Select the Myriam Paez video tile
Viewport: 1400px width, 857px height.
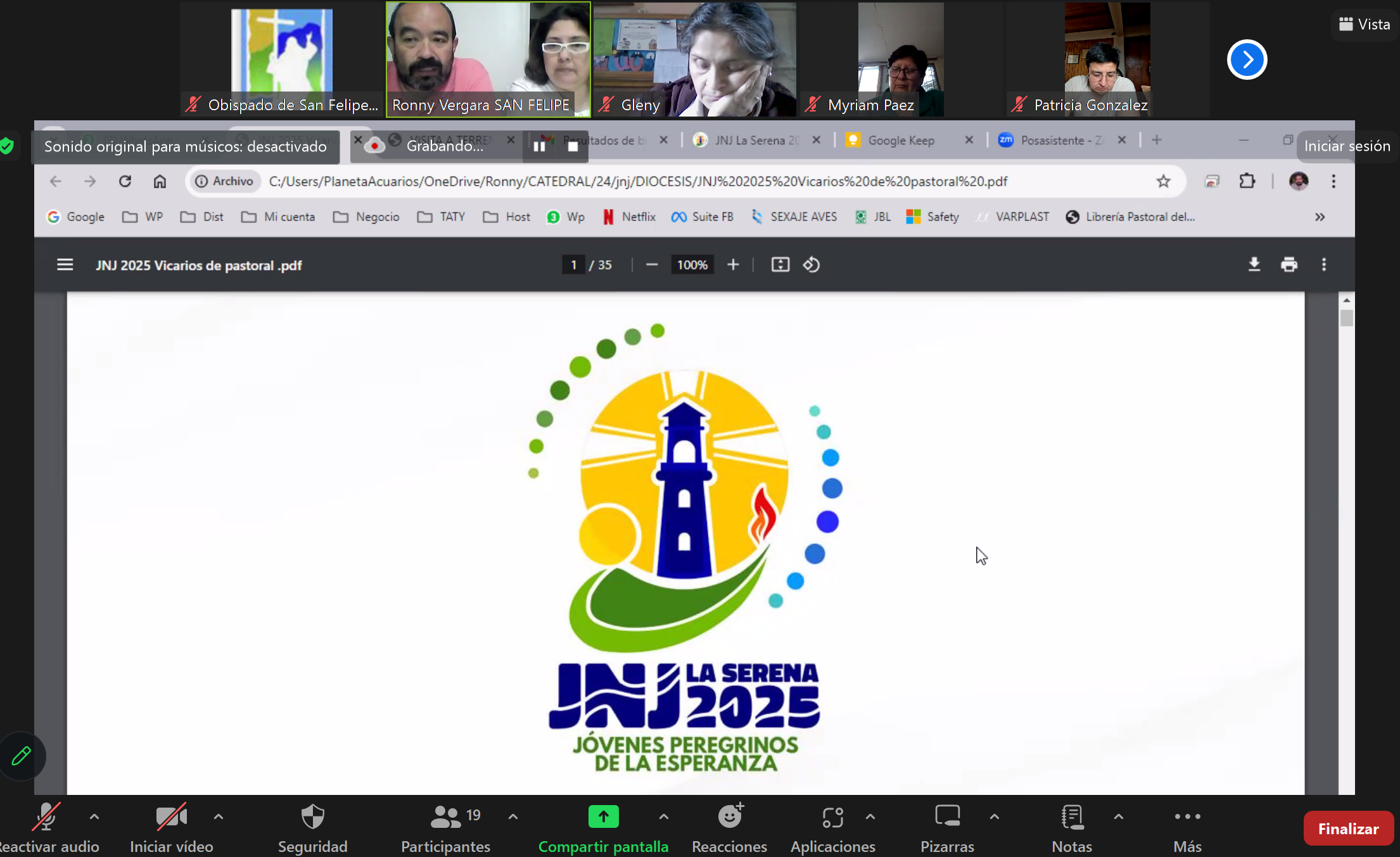(x=901, y=59)
